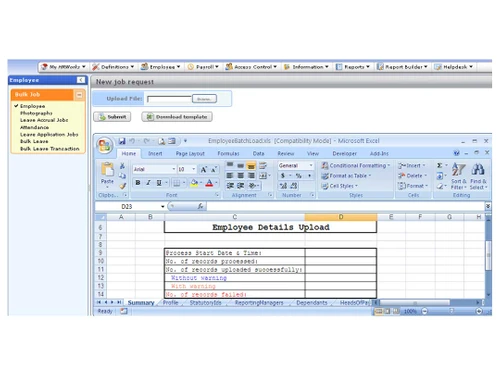Open Conditional Formatting dropdown

click(356, 165)
